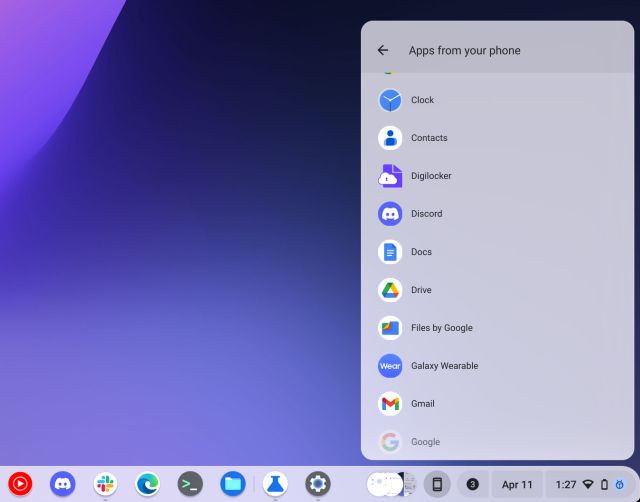The image size is (640, 502).
Task: Click the battery status icon
Action: pos(604,484)
